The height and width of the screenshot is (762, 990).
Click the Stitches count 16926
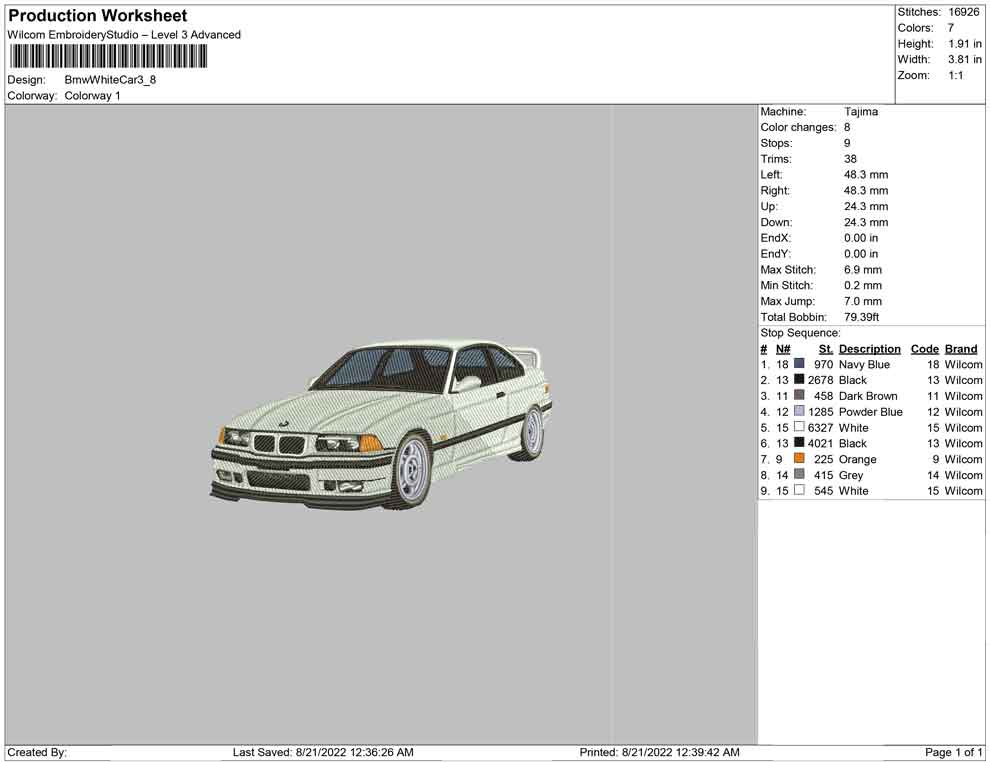pos(963,12)
